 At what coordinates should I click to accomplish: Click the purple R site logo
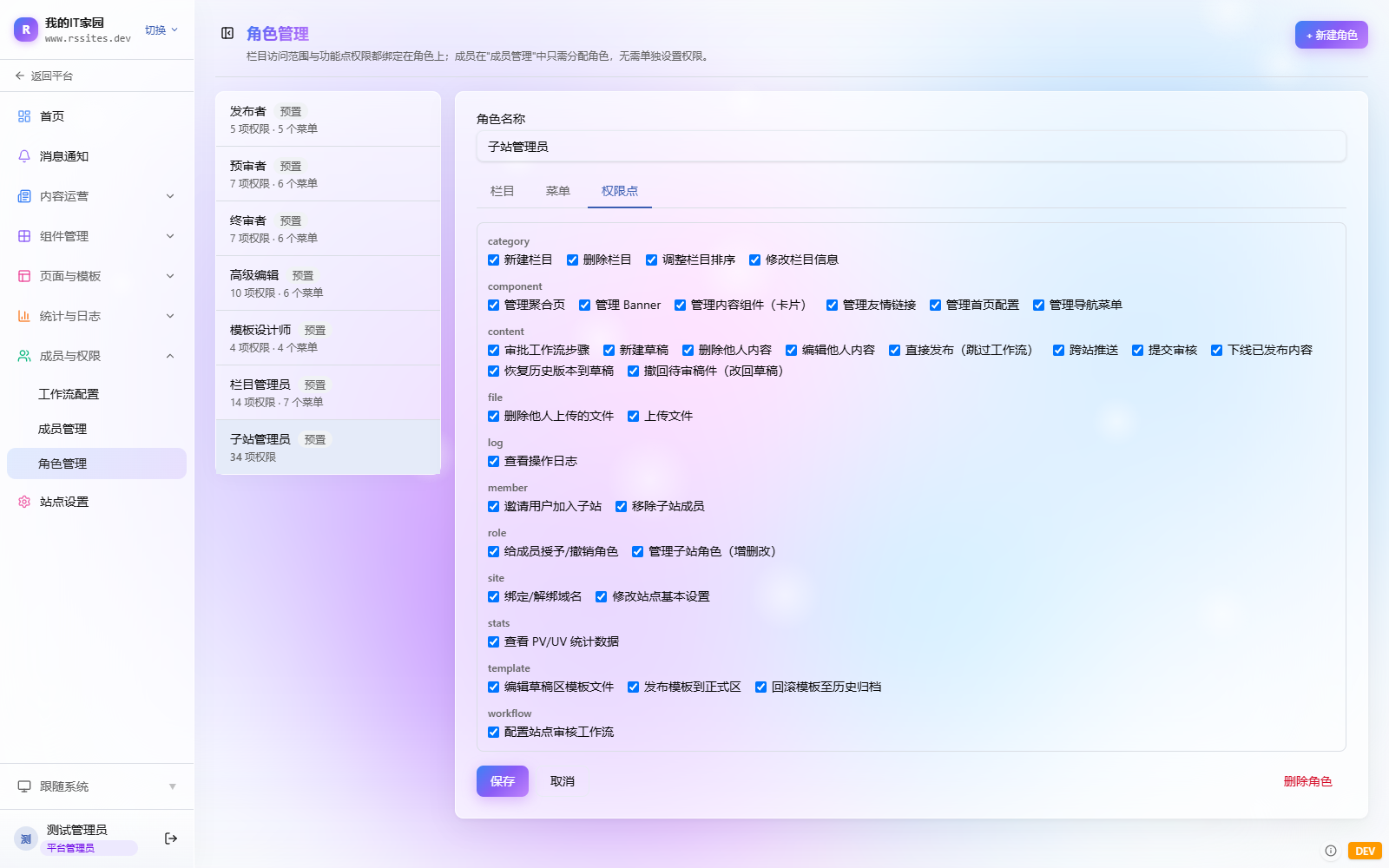coord(26,30)
